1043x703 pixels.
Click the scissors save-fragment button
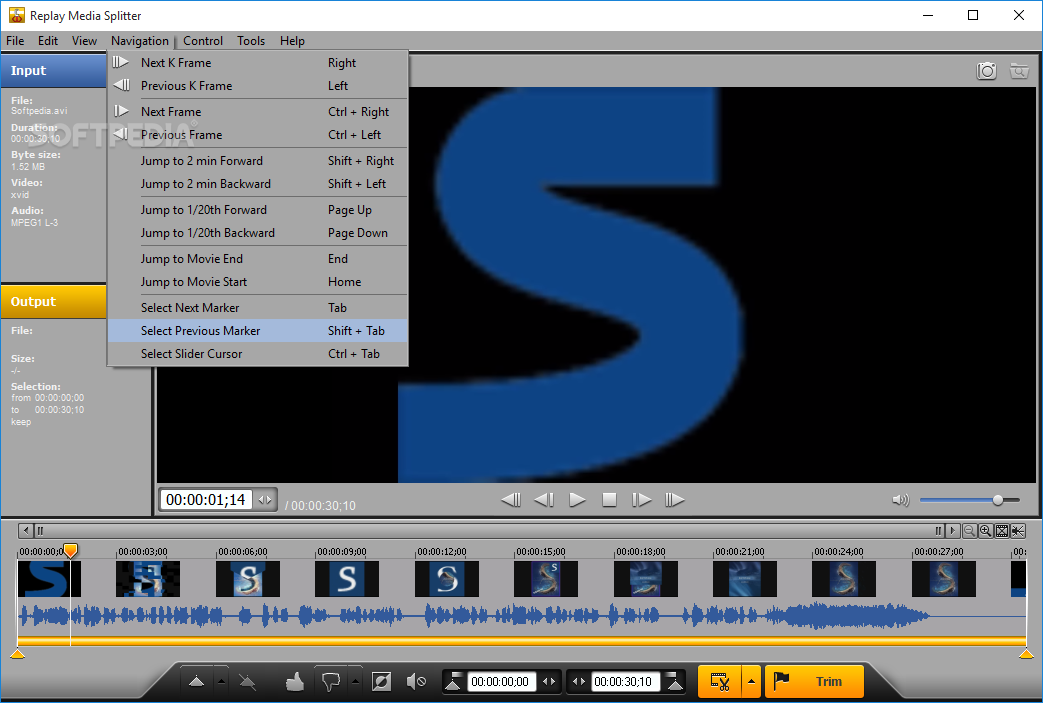(719, 682)
